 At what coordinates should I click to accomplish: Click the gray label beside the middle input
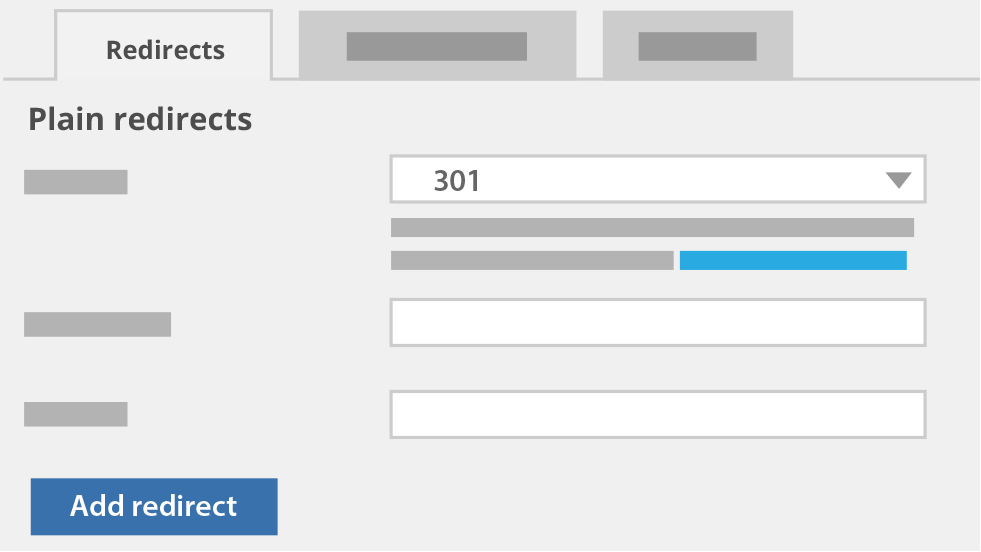coord(98,324)
